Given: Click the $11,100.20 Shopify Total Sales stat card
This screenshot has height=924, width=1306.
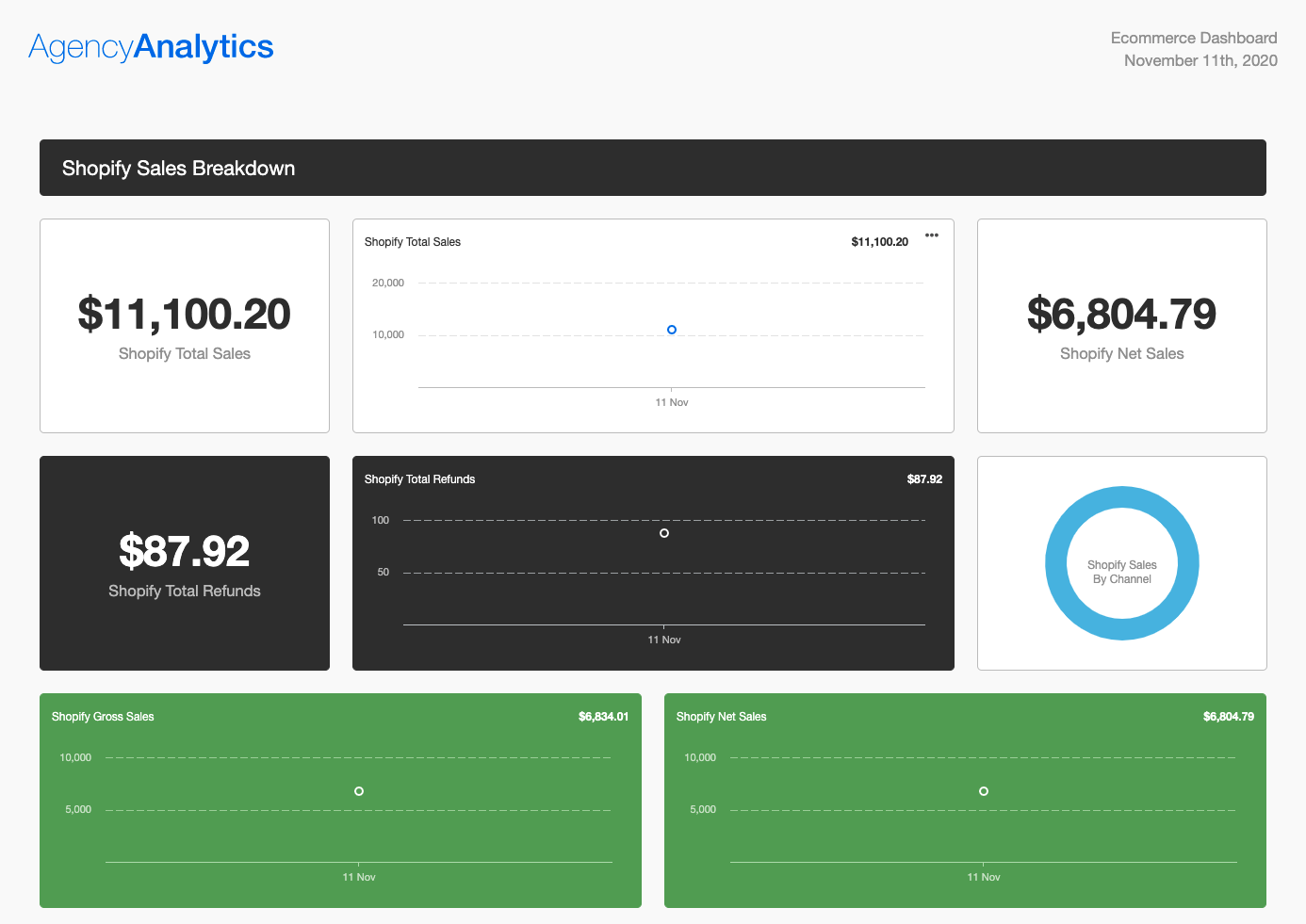Looking at the screenshot, I should click(185, 326).
